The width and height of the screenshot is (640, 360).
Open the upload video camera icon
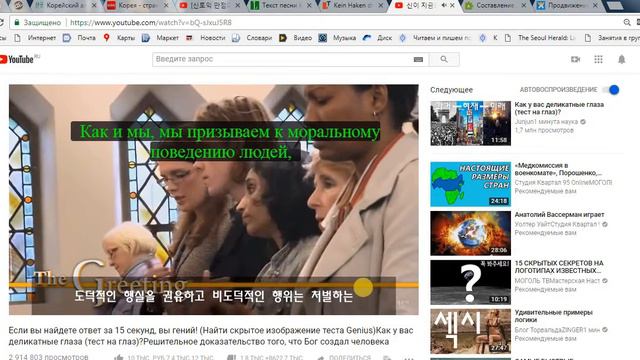(576, 59)
